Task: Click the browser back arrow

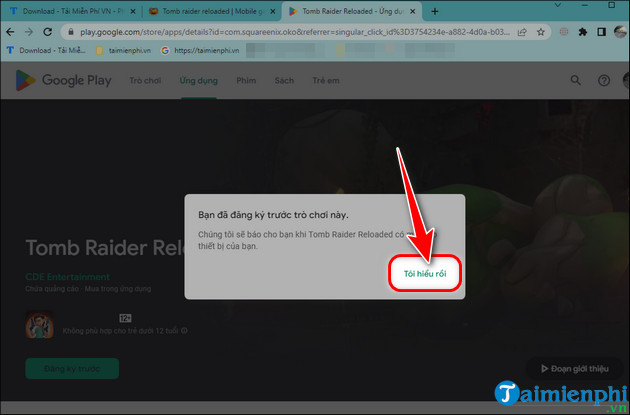Action: (13, 31)
